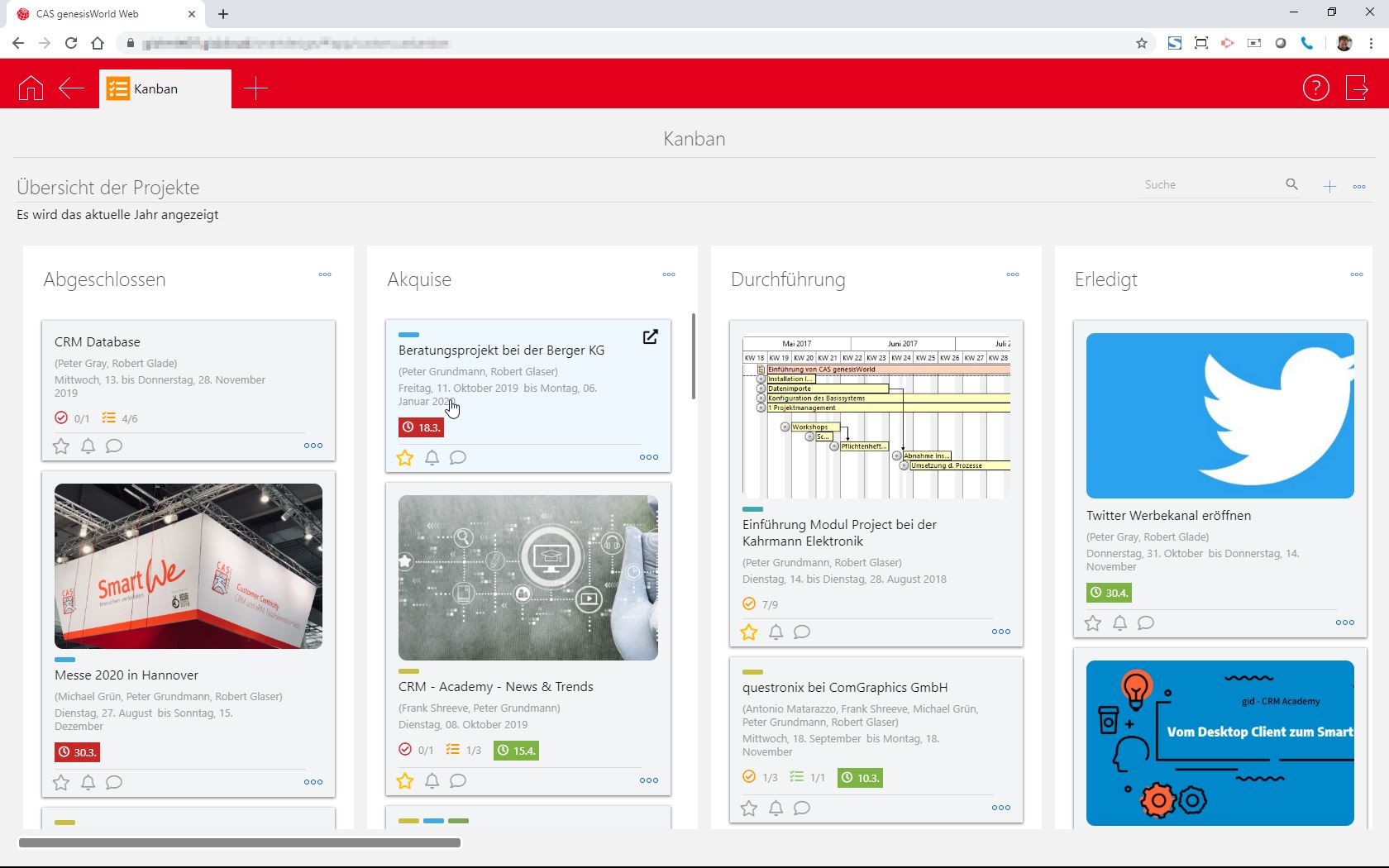Open the Chrome menu with three dots
The image size is (1389, 868).
point(1372,43)
